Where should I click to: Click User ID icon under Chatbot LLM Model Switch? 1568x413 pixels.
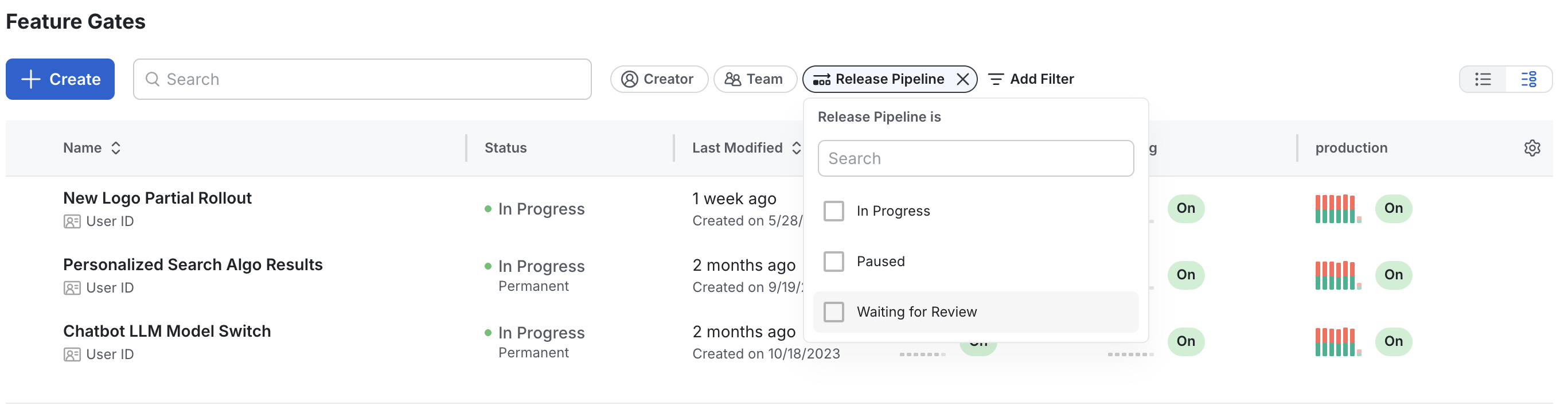pyautogui.click(x=72, y=354)
